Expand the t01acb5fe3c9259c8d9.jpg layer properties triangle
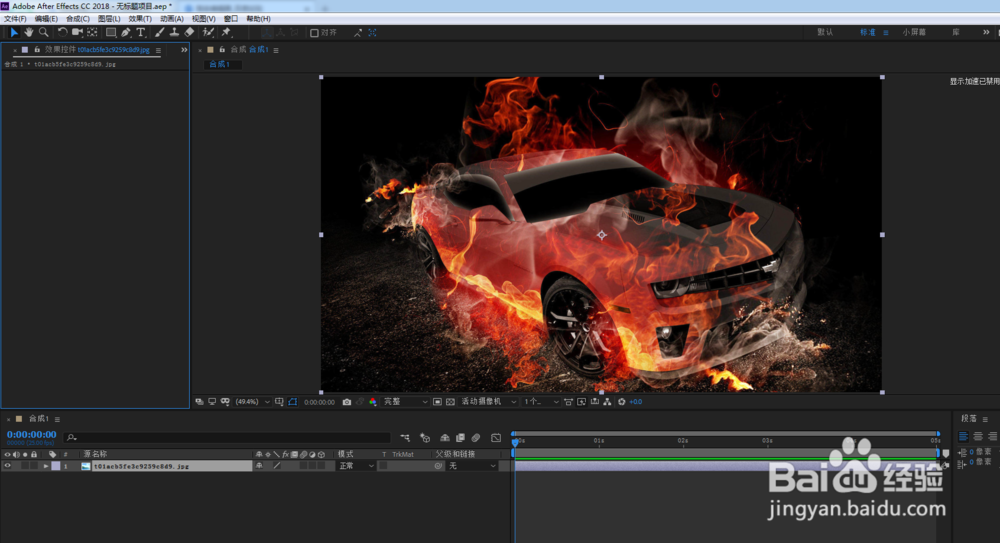The image size is (1000, 543). pos(46,466)
